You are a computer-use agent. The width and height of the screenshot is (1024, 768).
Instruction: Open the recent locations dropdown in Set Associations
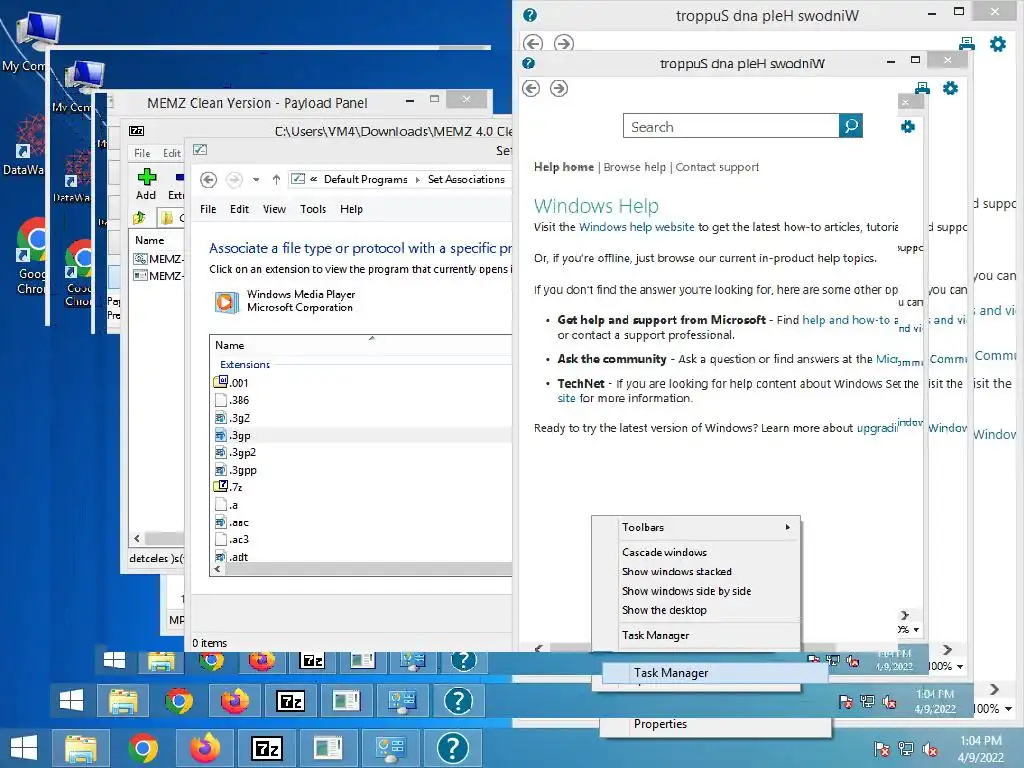click(x=256, y=180)
